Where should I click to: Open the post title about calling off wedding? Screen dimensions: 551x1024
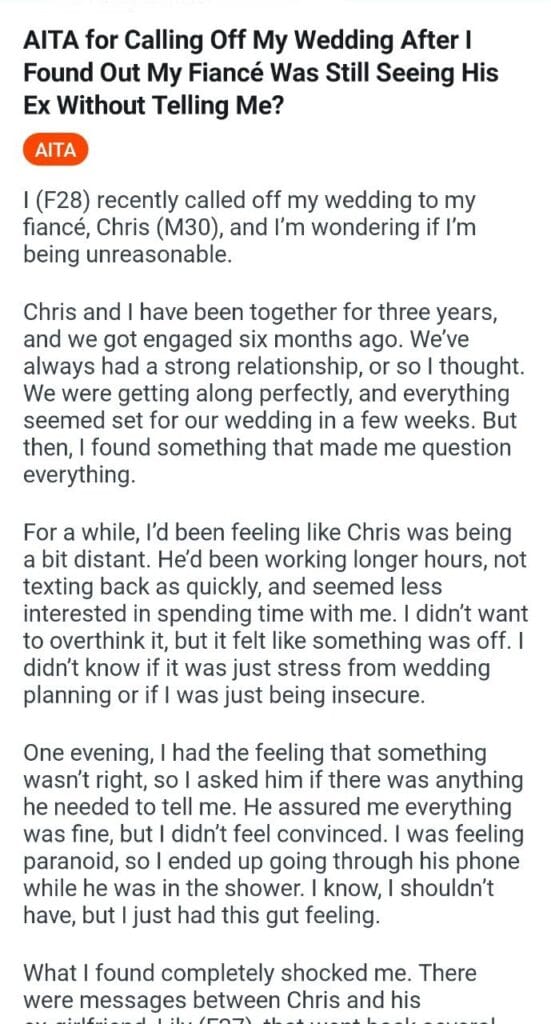click(261, 72)
